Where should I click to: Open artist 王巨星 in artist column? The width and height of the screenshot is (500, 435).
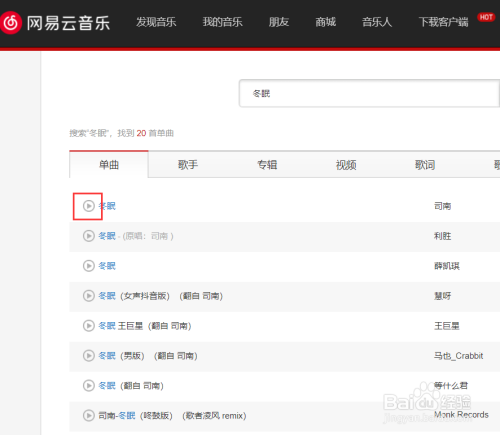coord(447,326)
